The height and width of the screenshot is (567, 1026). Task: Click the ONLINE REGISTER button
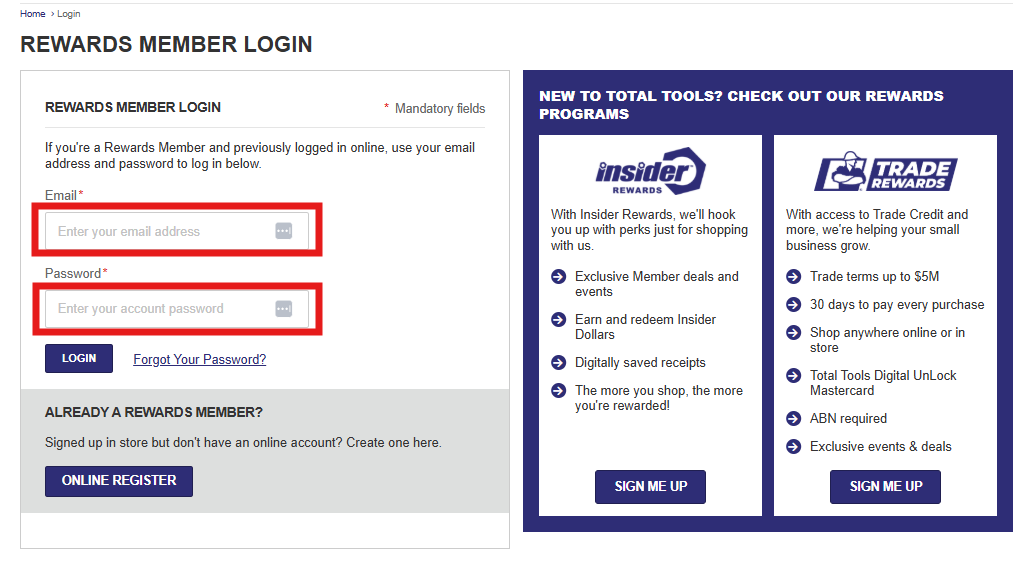point(118,481)
